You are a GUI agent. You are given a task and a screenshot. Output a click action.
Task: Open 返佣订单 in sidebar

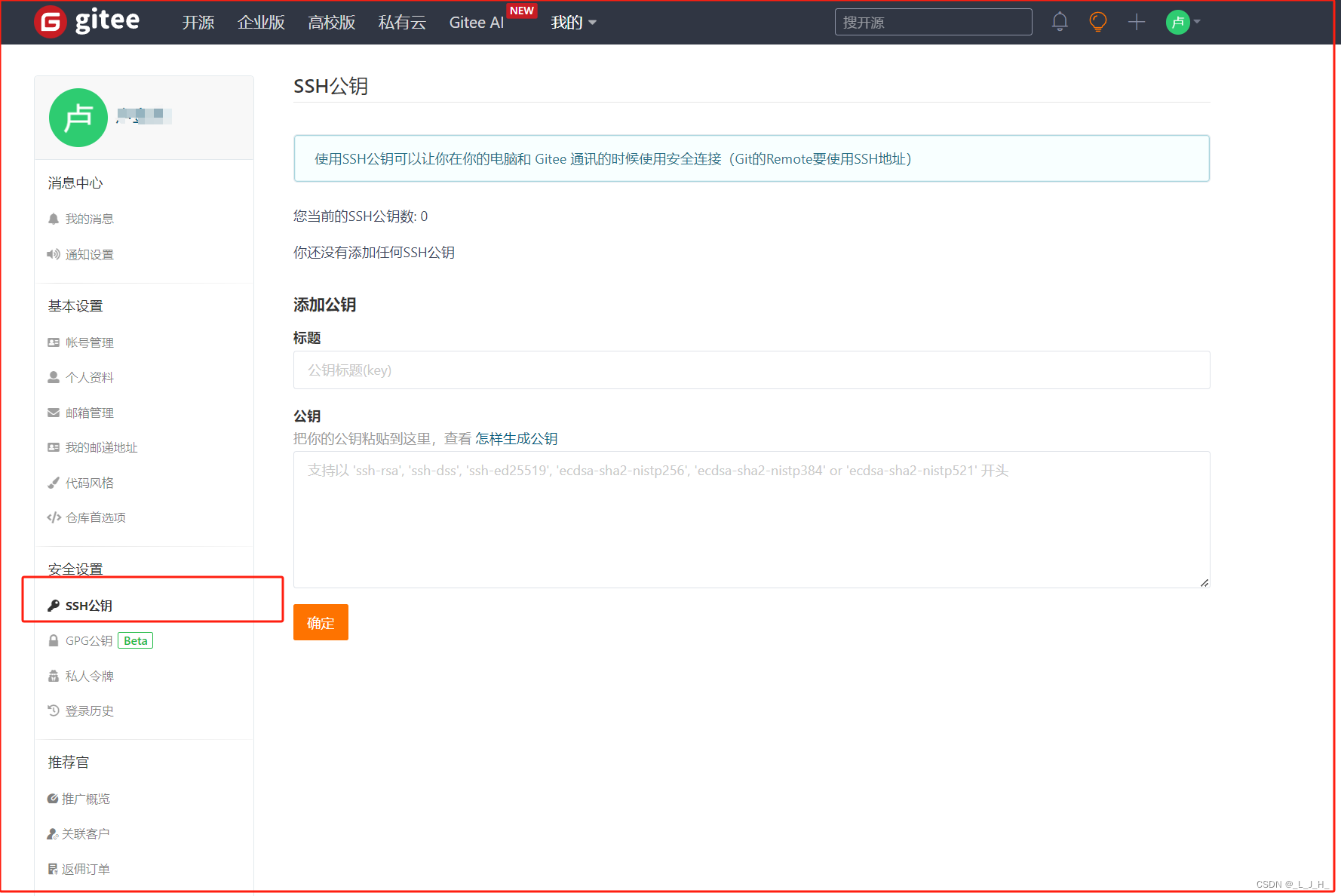[85, 869]
